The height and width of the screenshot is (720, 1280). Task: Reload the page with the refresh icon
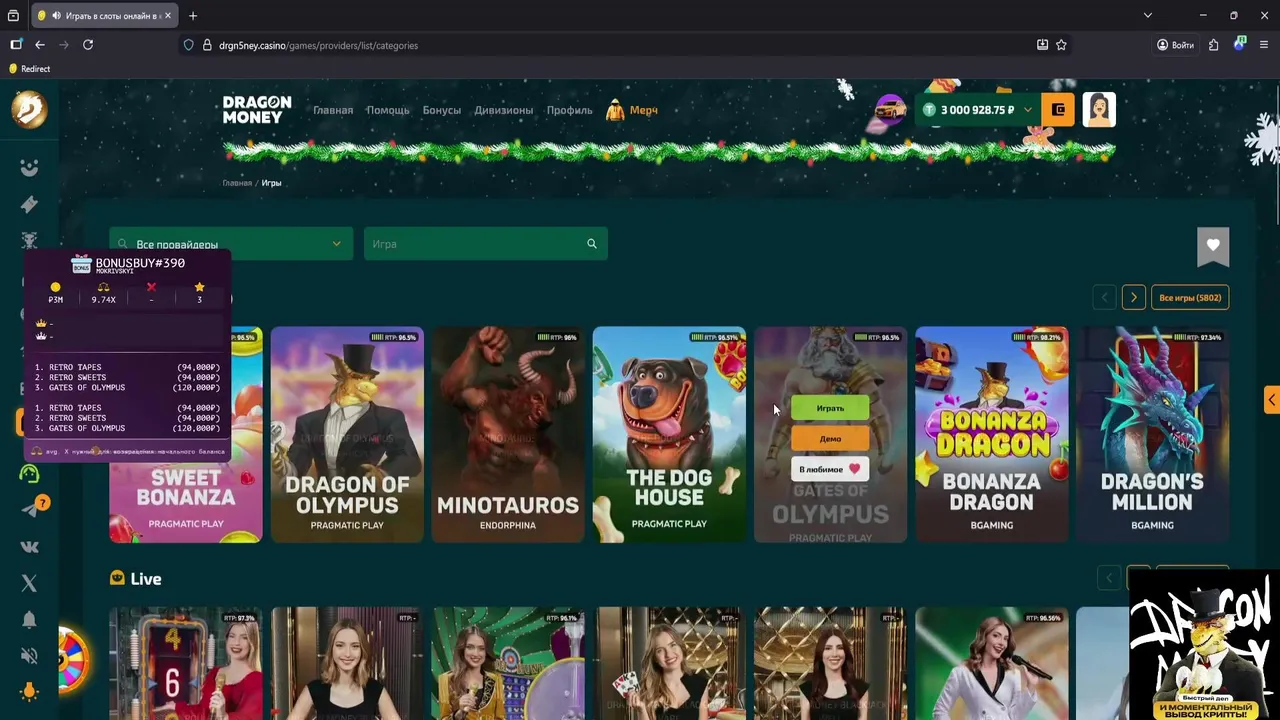(x=88, y=45)
